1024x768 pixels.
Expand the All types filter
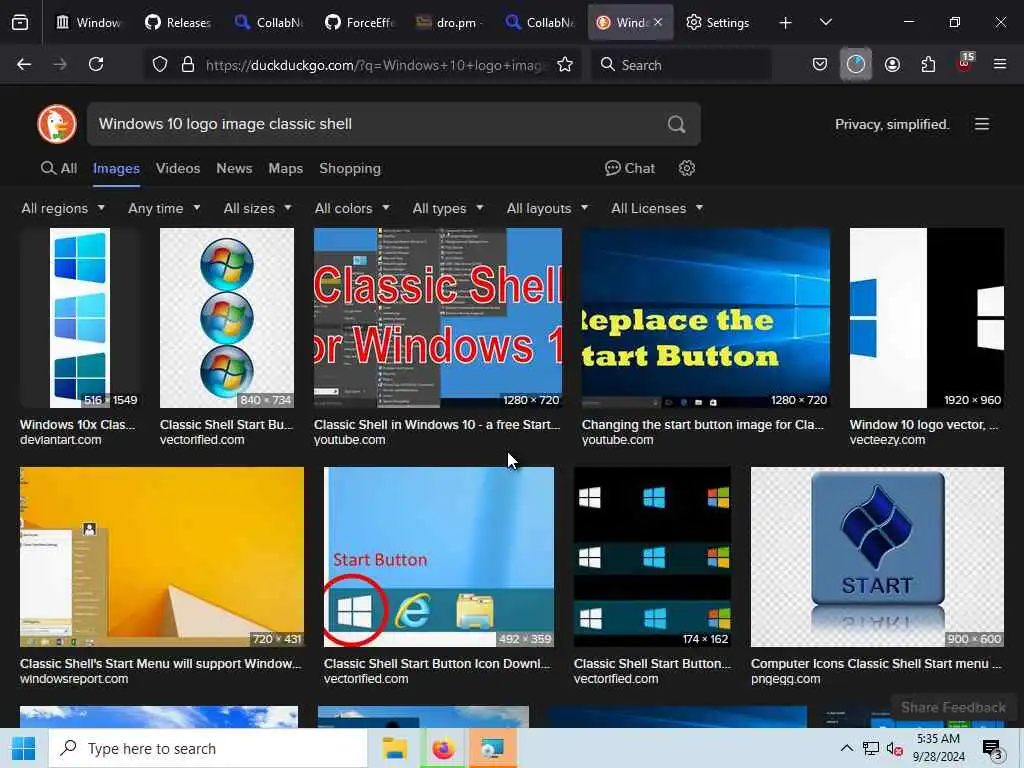coord(448,208)
